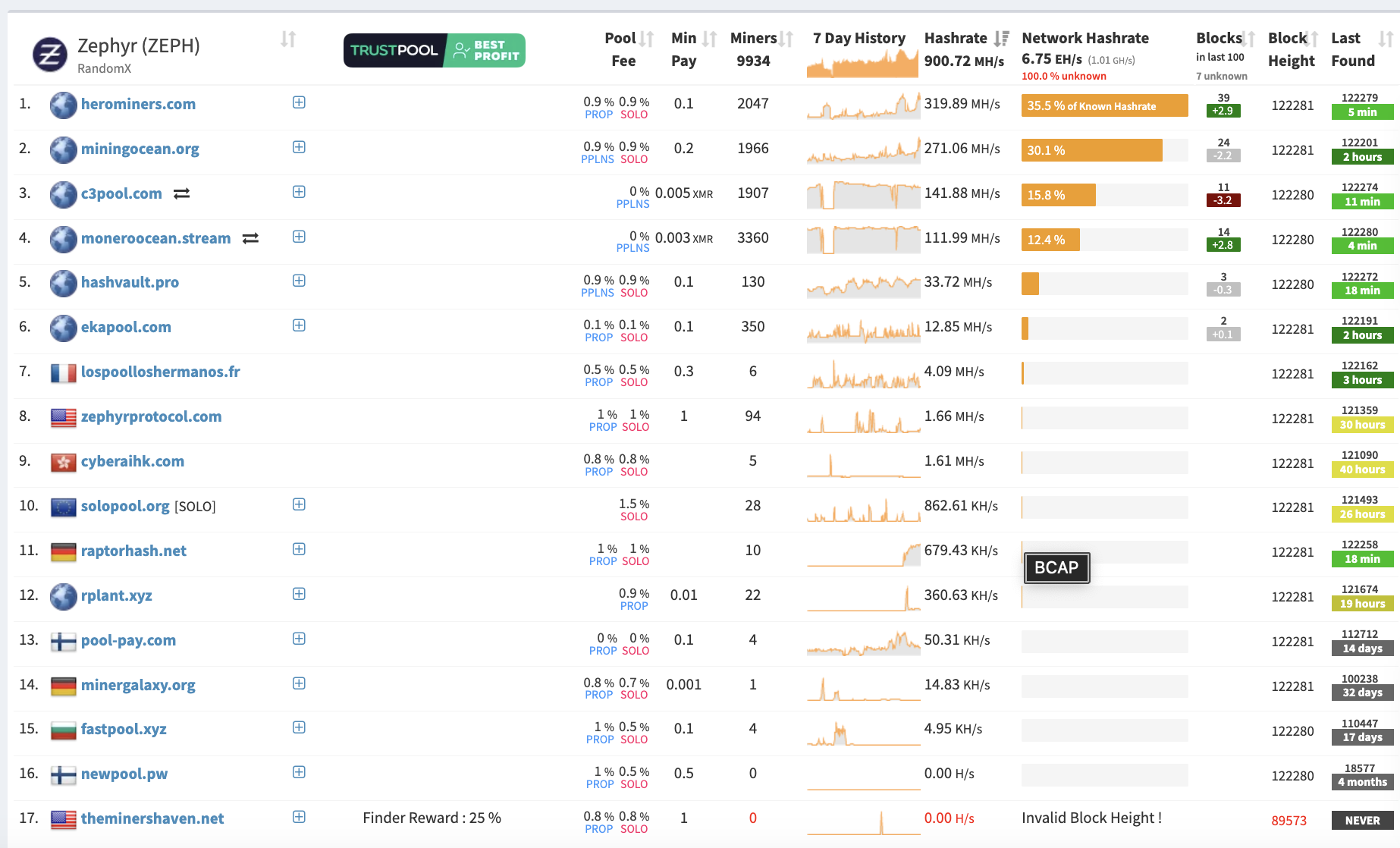This screenshot has width=1400, height=848.
Task: Expand details for solopool.org row
Action: point(299,504)
